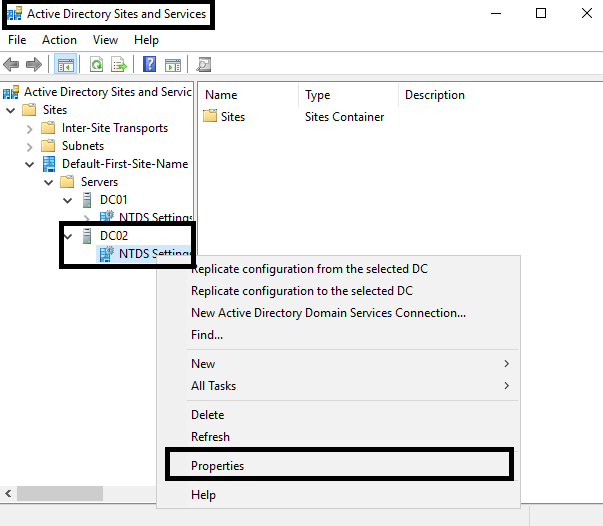Click NTDS Settings icon under DC01
The image size is (603, 526).
click(x=107, y=216)
